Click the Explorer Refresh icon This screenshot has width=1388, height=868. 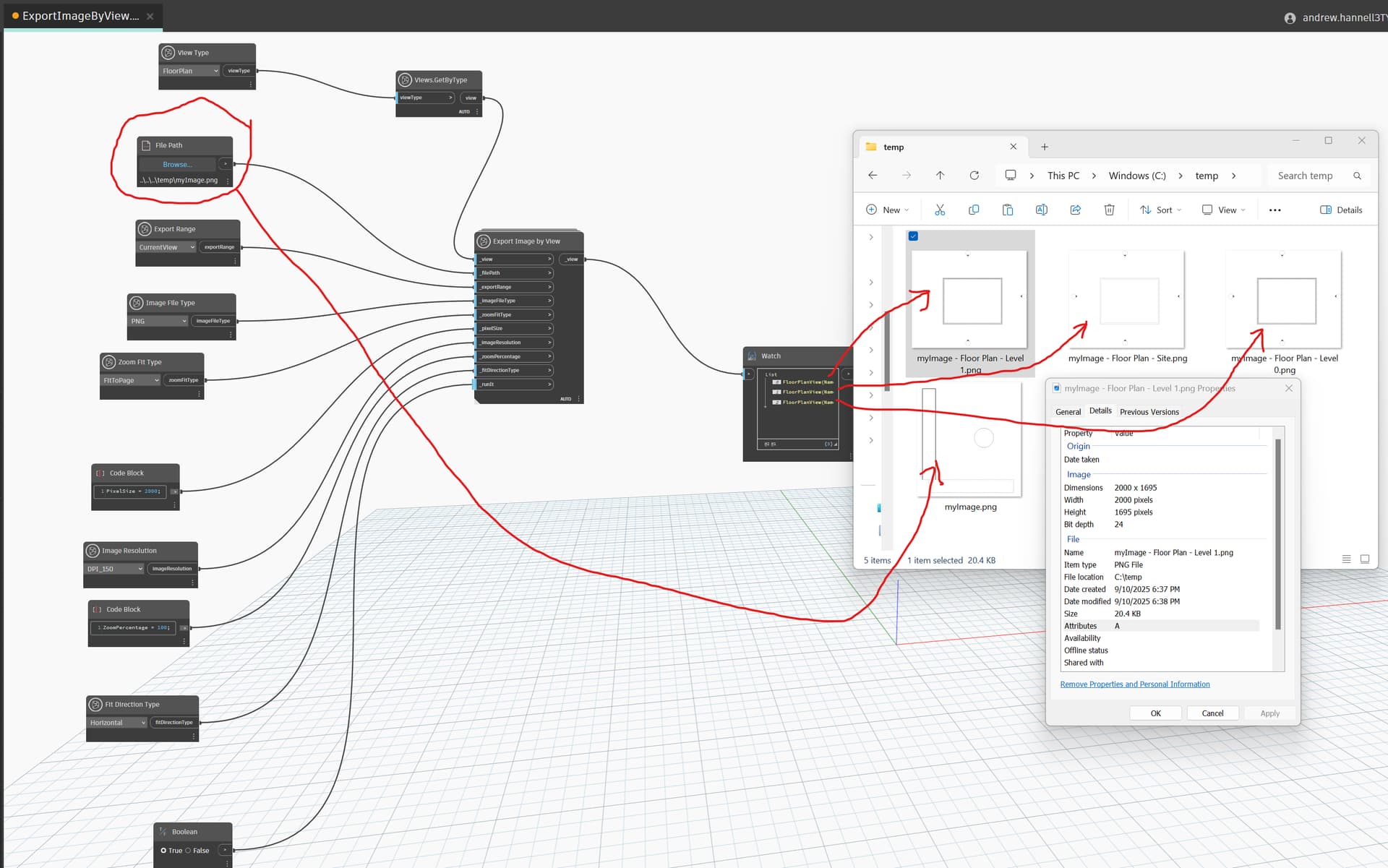[974, 176]
